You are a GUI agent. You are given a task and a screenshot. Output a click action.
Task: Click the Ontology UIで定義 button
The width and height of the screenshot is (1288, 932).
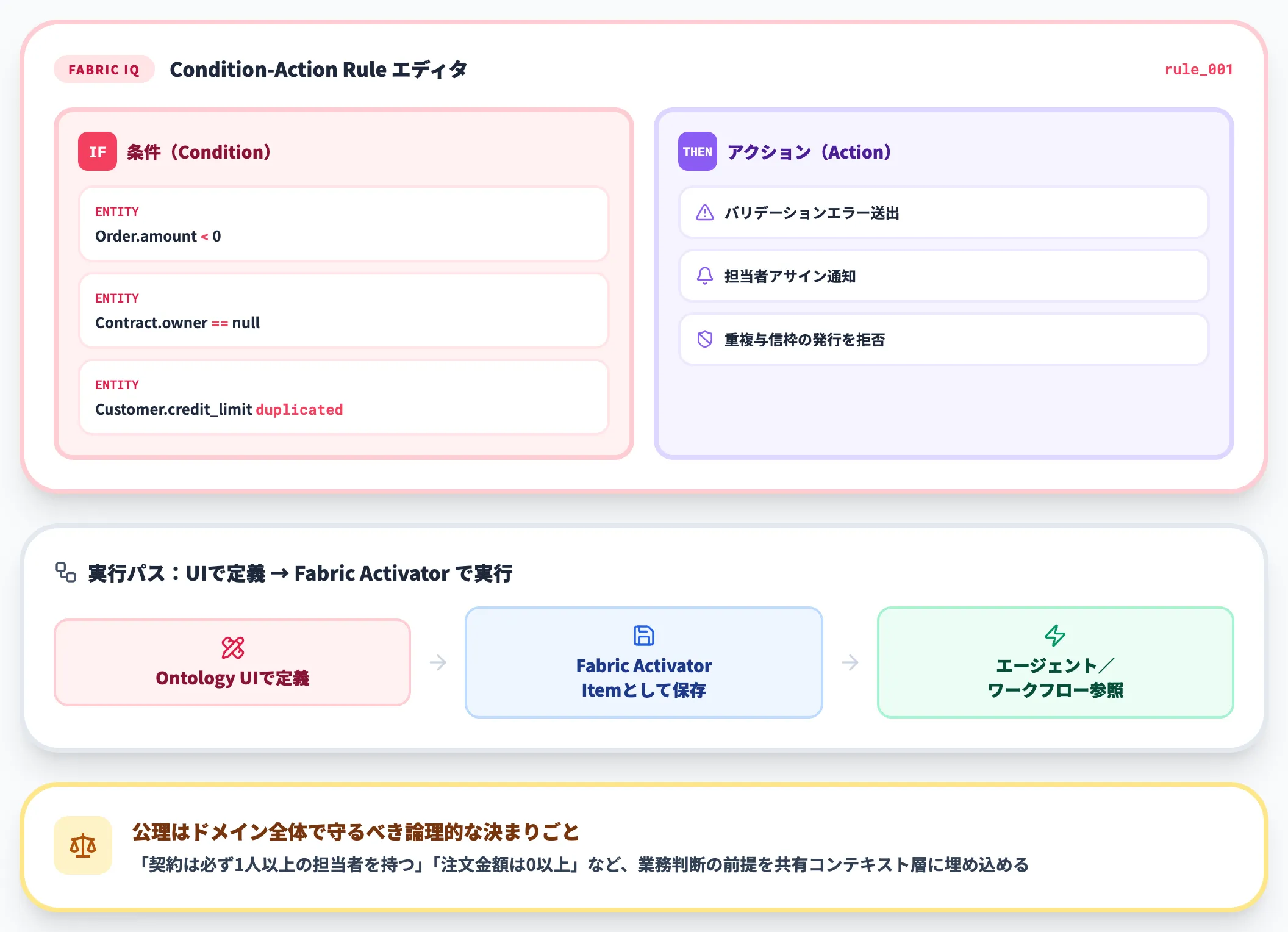point(232,662)
